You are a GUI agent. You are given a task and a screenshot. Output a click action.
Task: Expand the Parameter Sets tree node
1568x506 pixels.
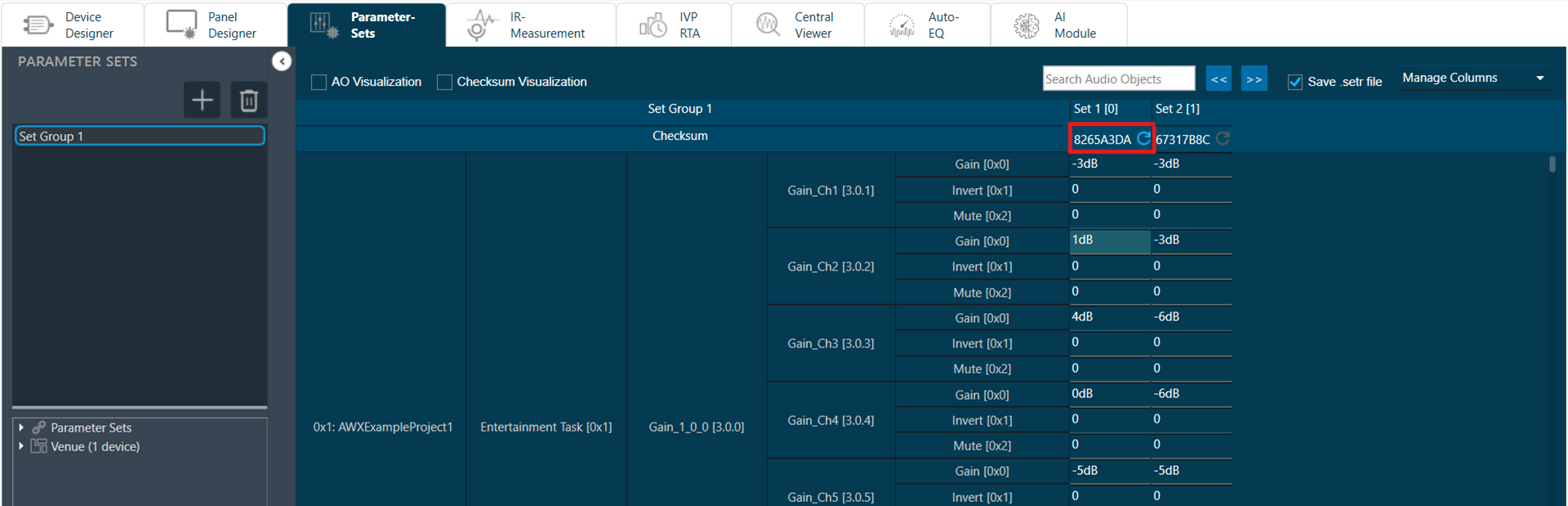[x=20, y=427]
